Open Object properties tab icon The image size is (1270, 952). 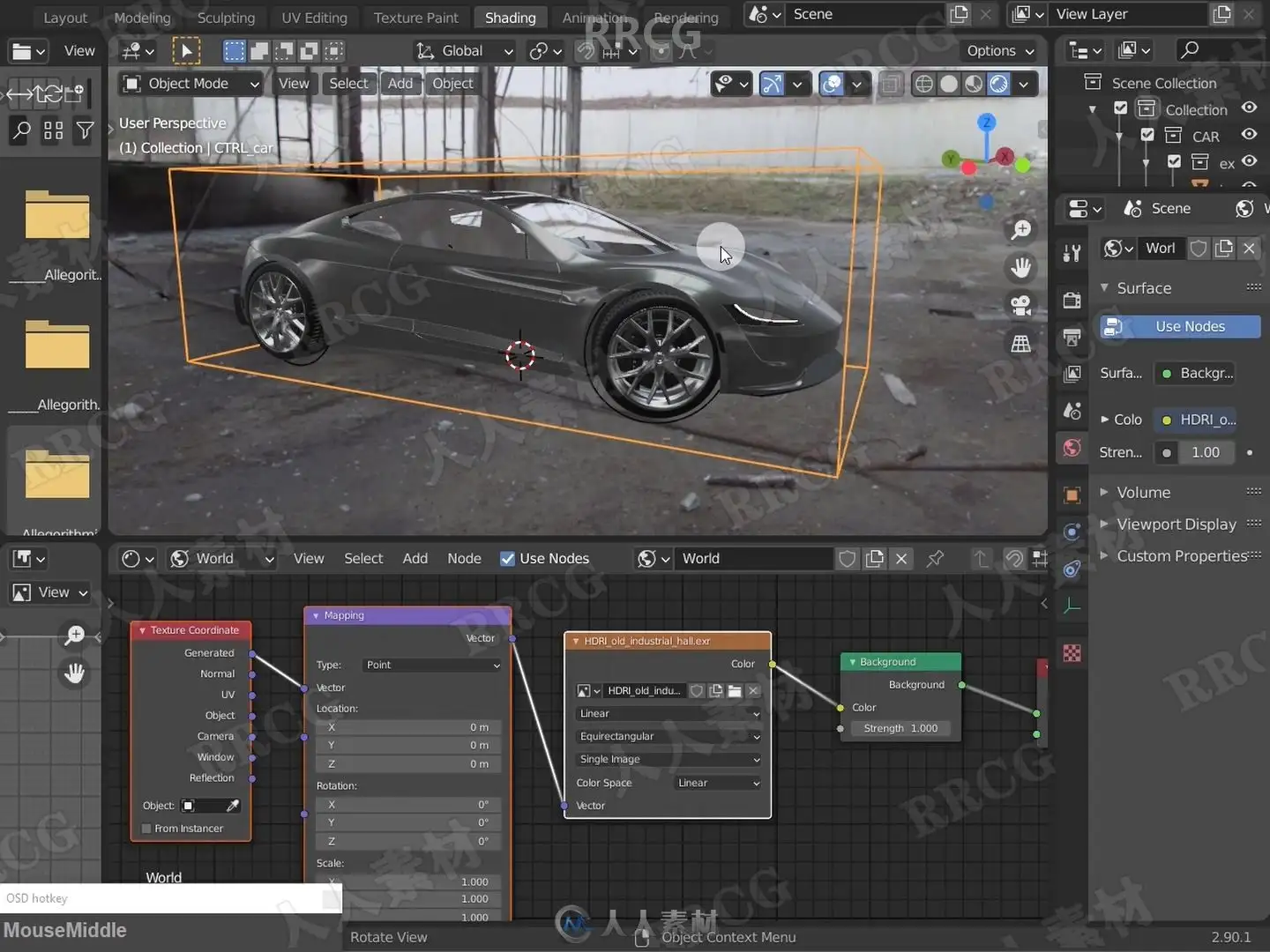[1072, 495]
